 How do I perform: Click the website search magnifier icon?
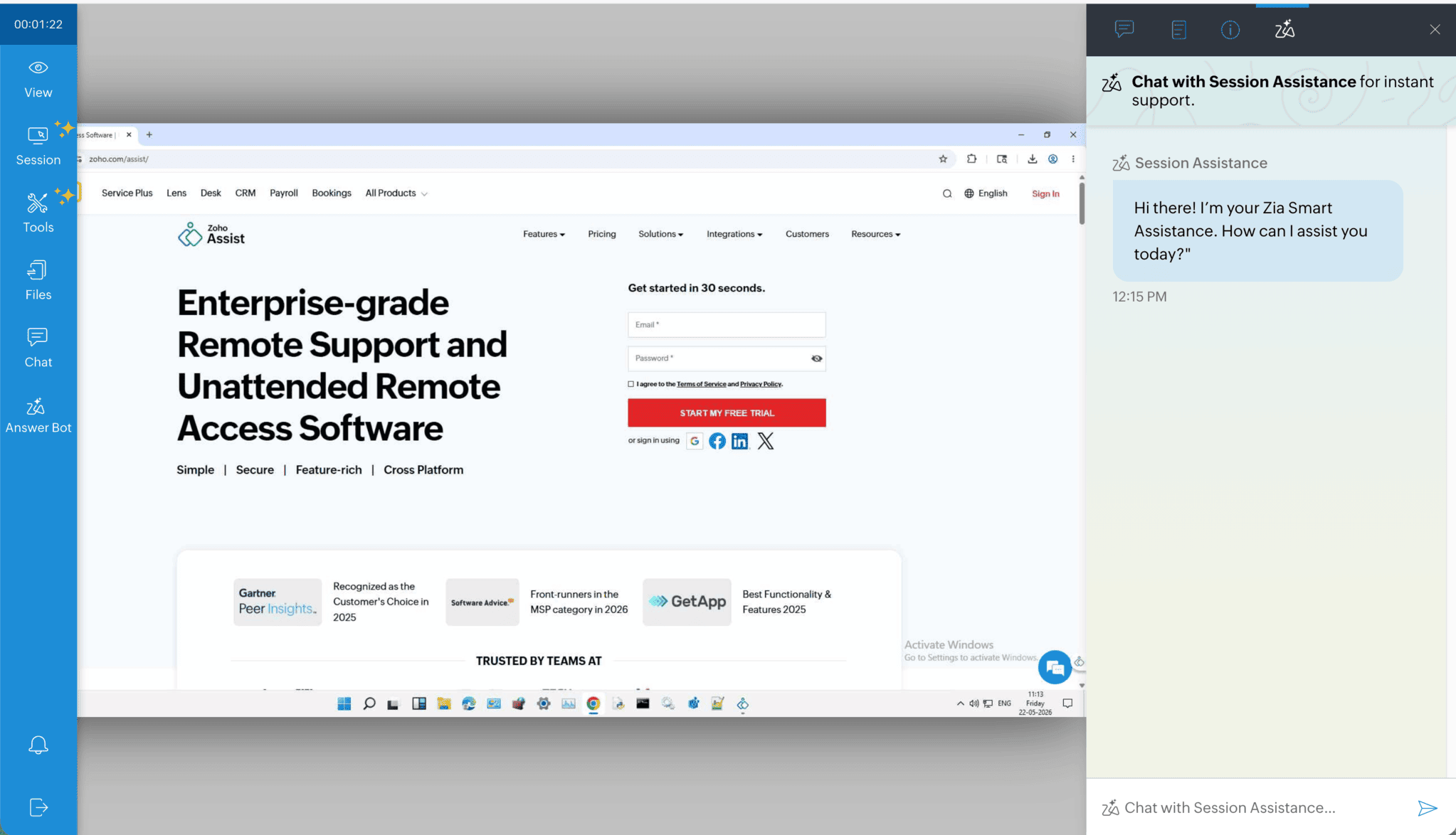(x=947, y=193)
